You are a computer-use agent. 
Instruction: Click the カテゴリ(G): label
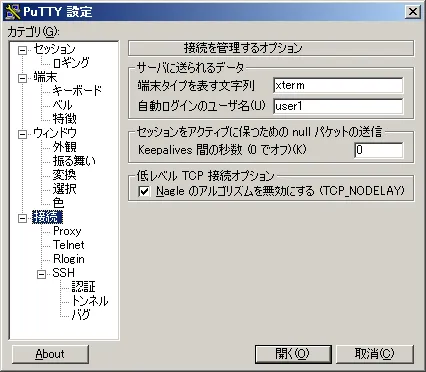coord(33,32)
